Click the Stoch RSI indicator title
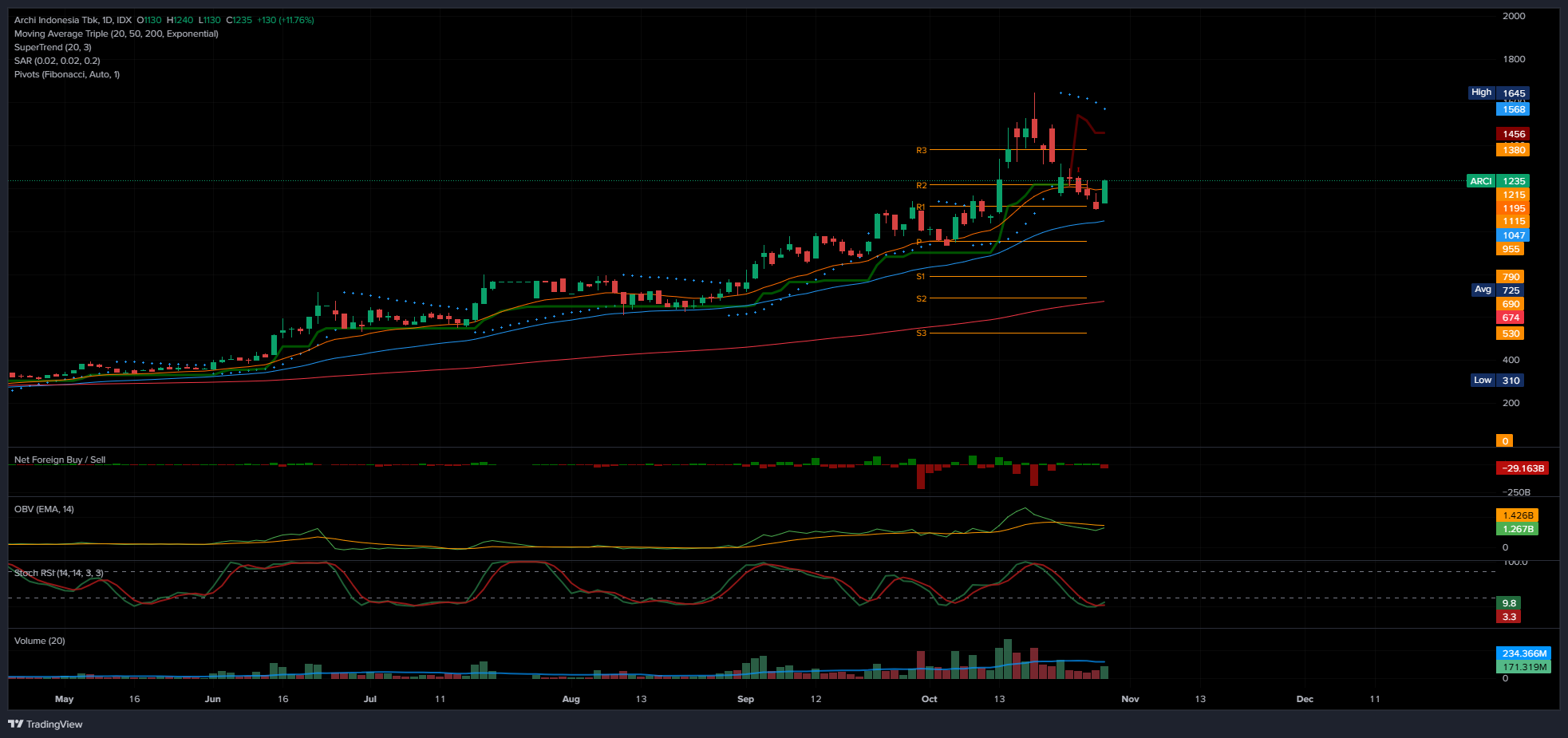Viewport: 1568px width, 738px height. click(x=59, y=573)
